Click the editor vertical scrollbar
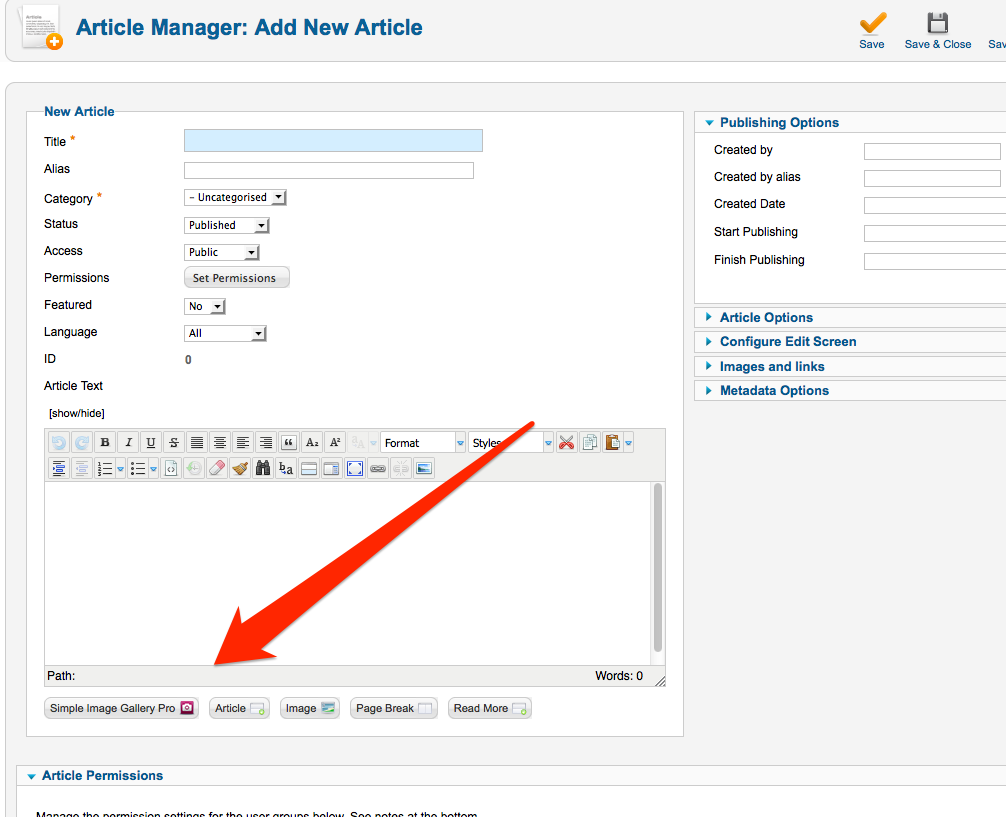The image size is (1006, 817). click(658, 568)
